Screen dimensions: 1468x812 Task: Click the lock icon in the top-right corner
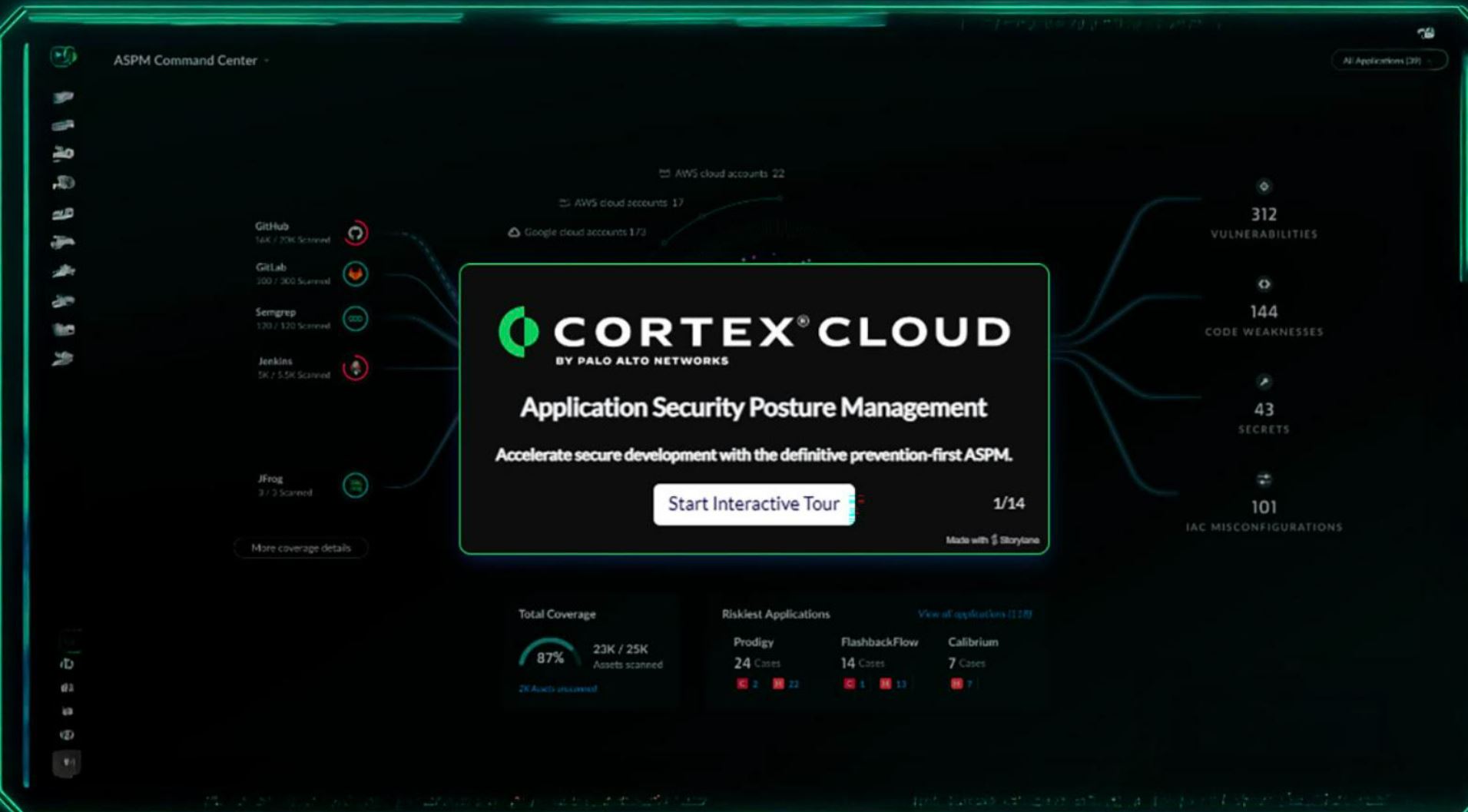[1427, 32]
